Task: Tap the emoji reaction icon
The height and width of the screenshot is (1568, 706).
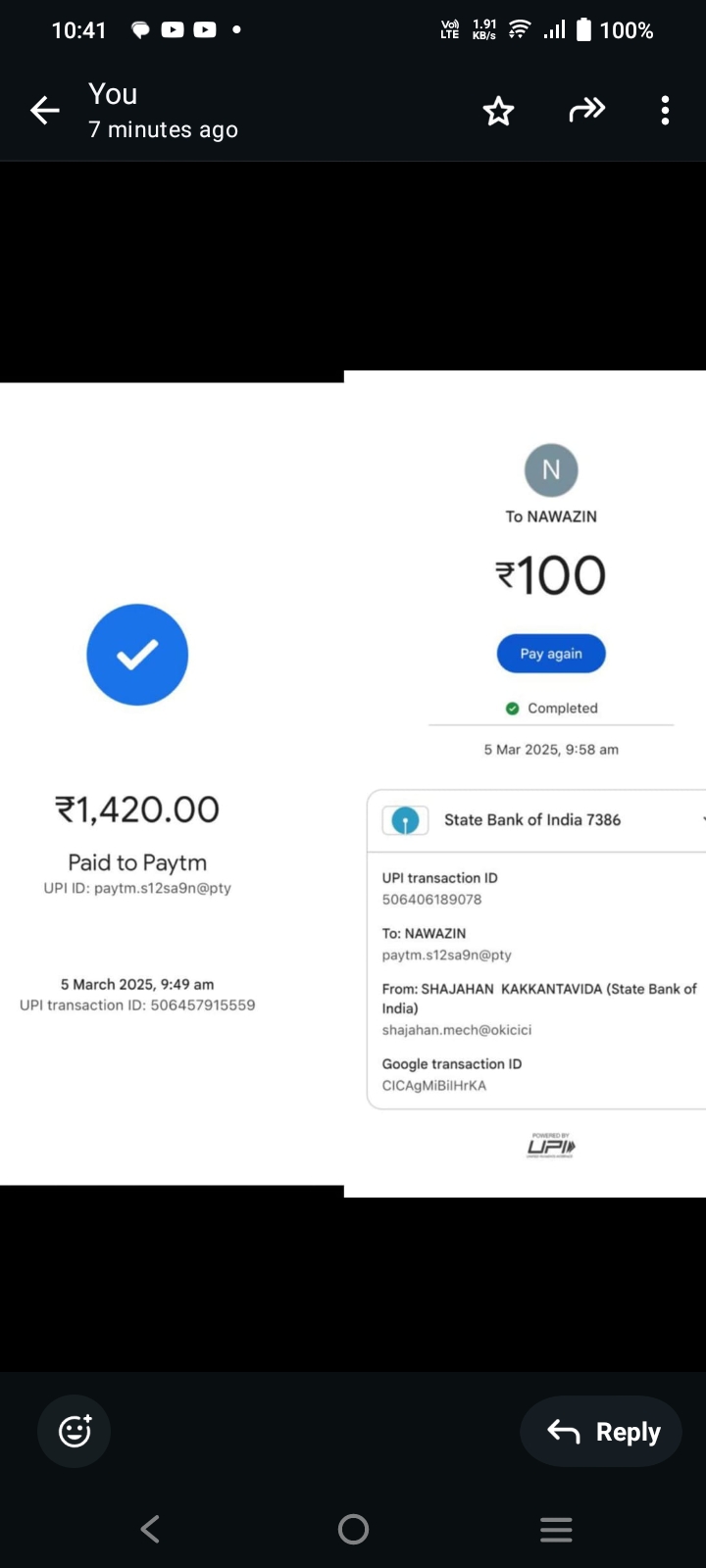Action: click(75, 1432)
